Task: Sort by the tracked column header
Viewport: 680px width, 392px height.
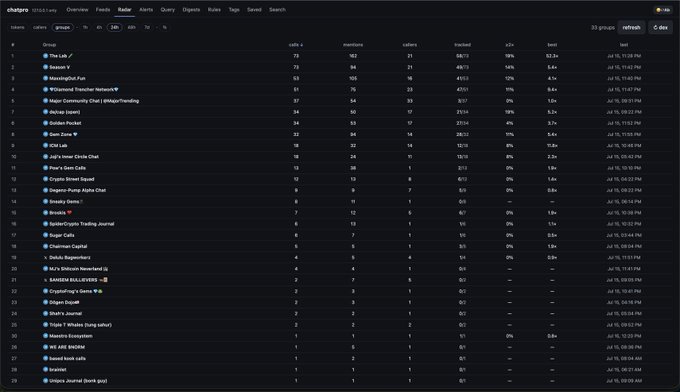Action: [x=462, y=45]
